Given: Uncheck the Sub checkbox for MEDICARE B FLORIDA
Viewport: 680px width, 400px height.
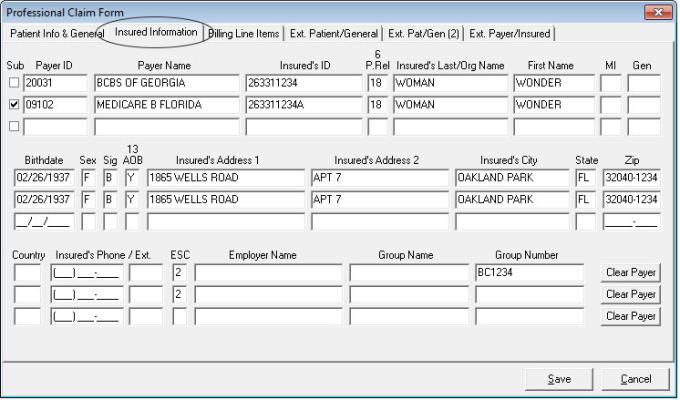Looking at the screenshot, I should [12, 104].
